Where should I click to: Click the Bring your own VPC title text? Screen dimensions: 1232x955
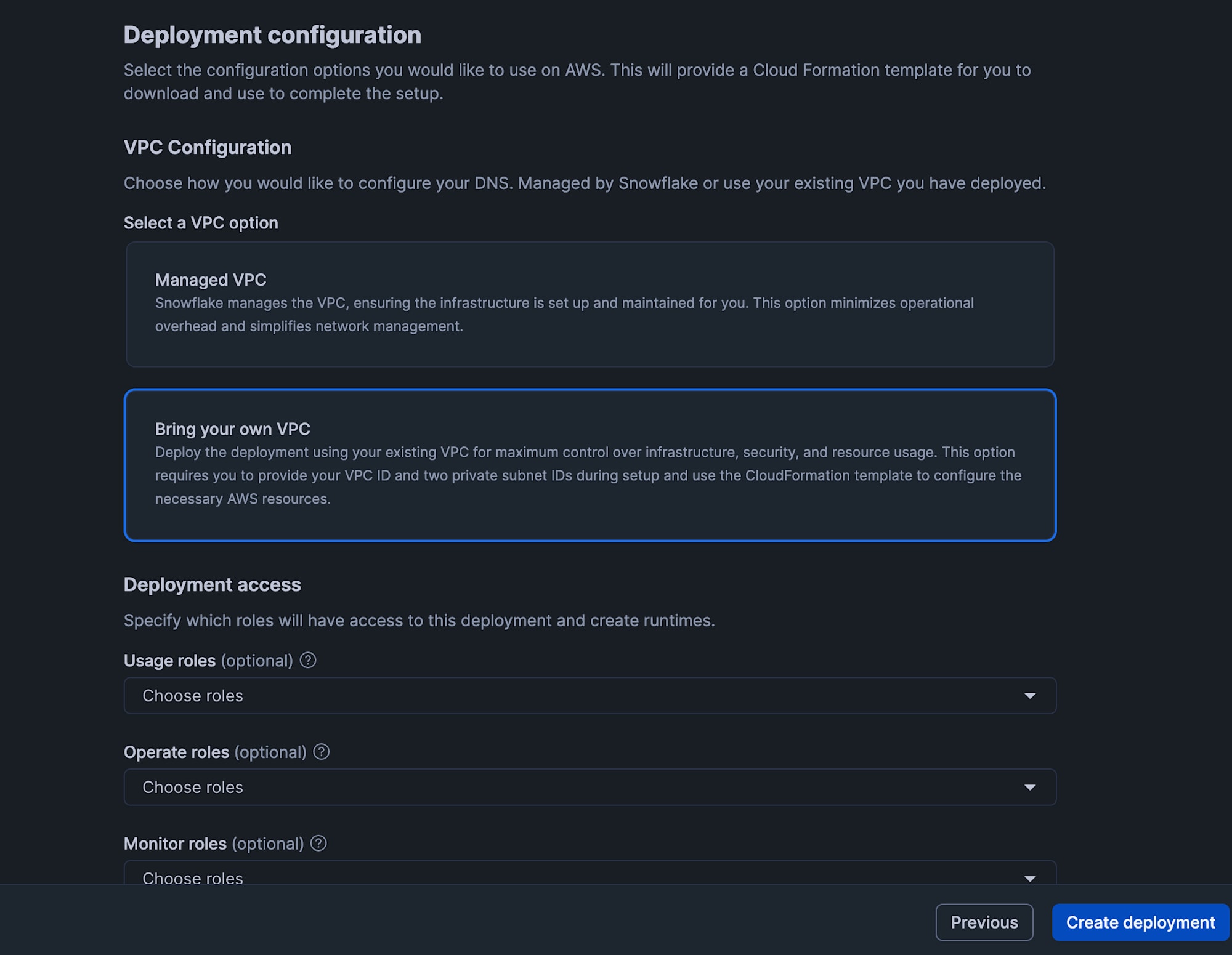tap(233, 429)
